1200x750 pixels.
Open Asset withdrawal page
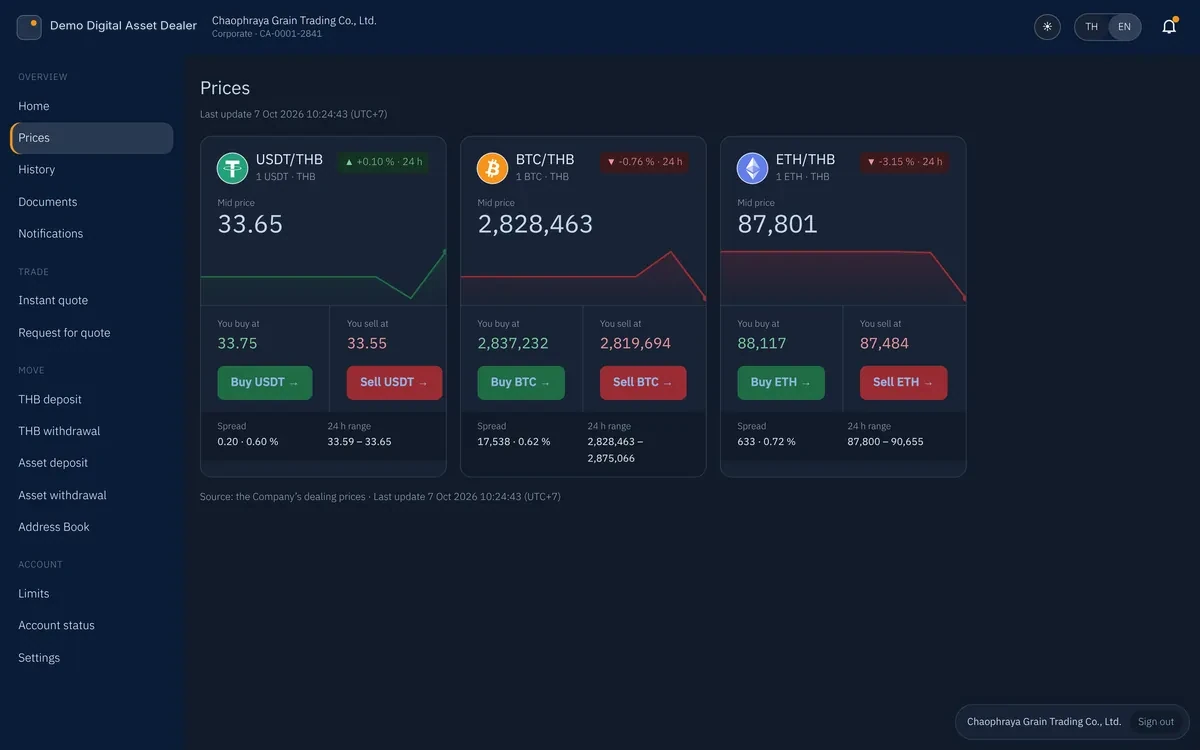click(x=92, y=495)
